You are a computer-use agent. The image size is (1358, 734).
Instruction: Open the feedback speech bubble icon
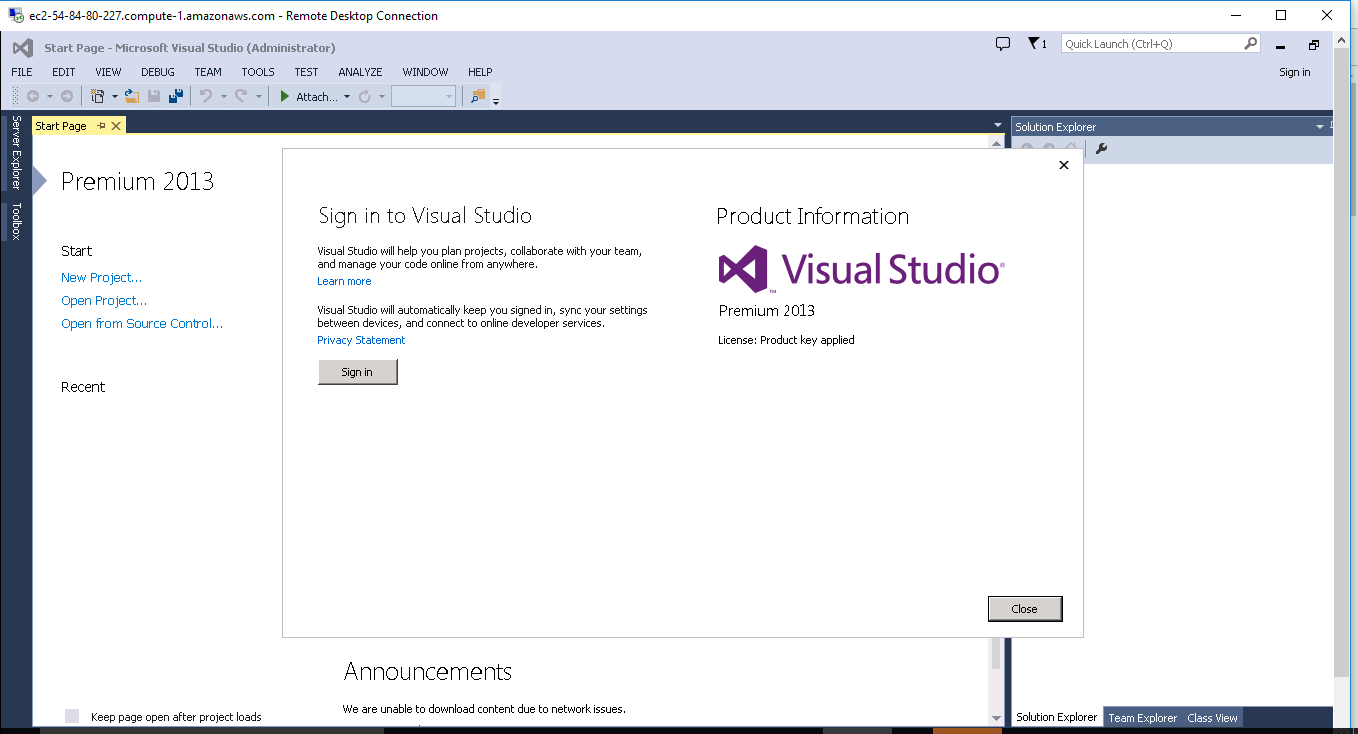[x=1003, y=44]
